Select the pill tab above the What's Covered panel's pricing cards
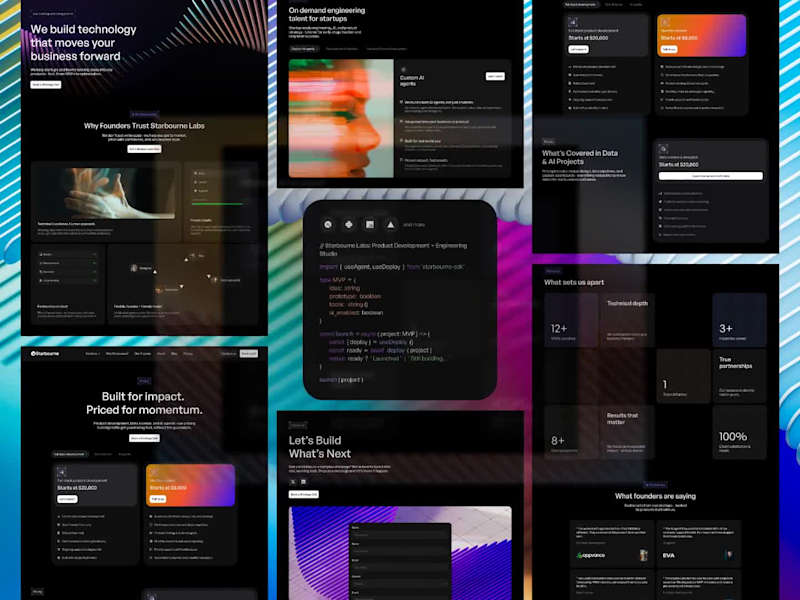 coord(581,4)
